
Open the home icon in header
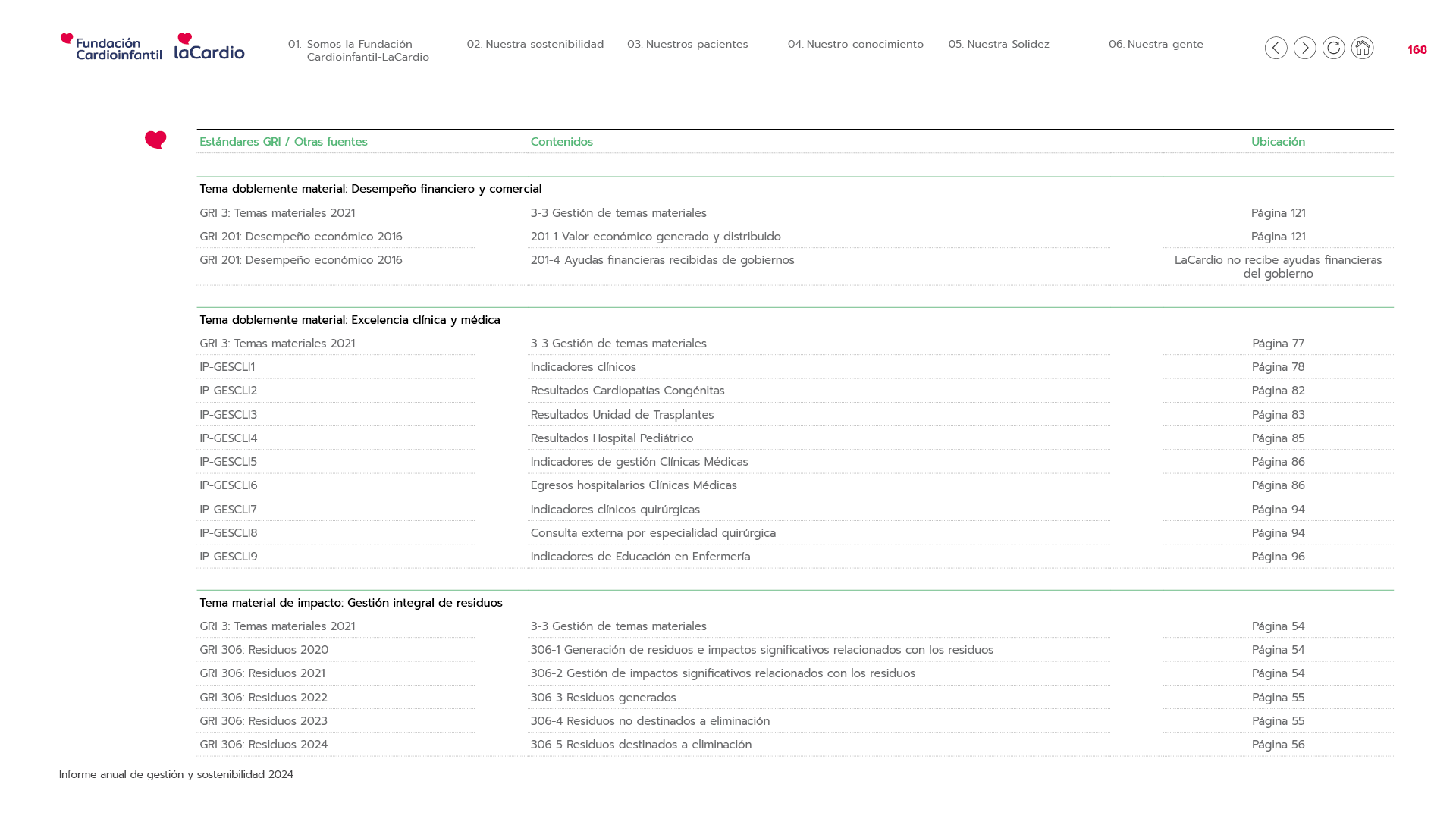[x=1362, y=48]
